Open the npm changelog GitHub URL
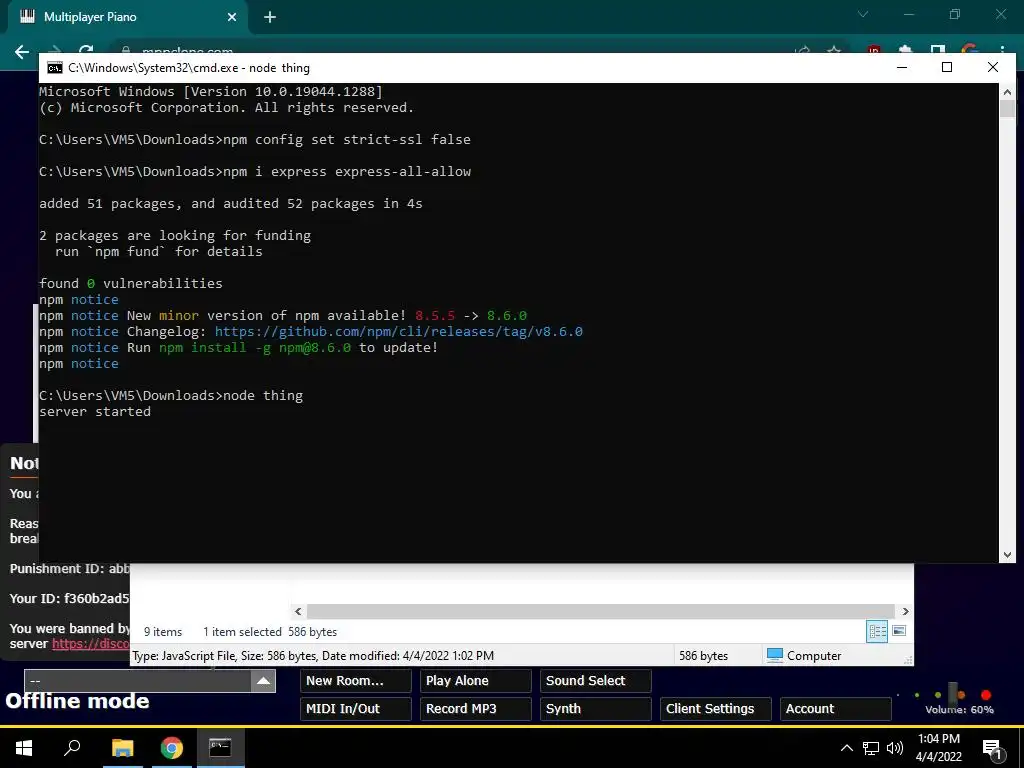 (x=398, y=331)
